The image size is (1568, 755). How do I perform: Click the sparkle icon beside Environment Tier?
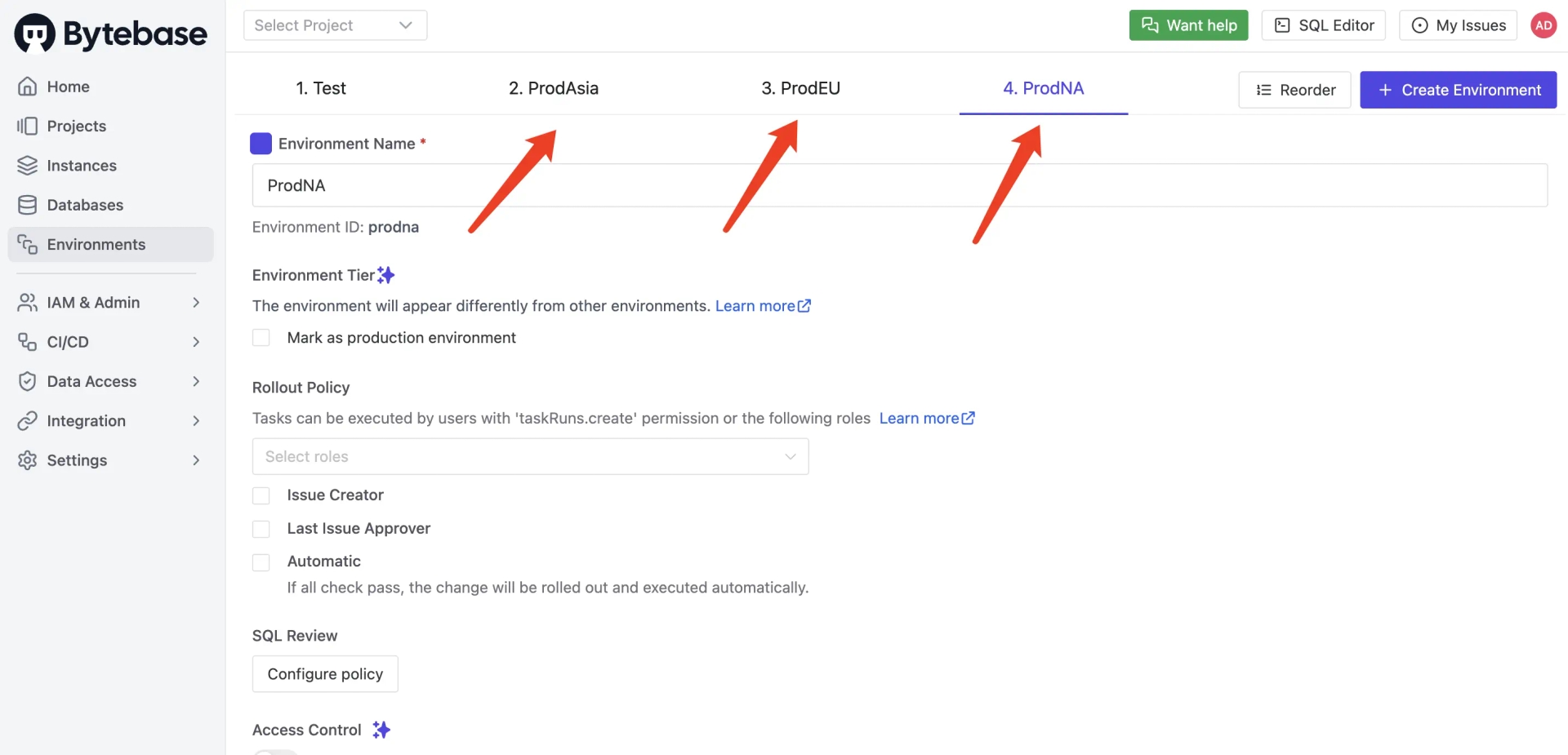pyautogui.click(x=386, y=275)
